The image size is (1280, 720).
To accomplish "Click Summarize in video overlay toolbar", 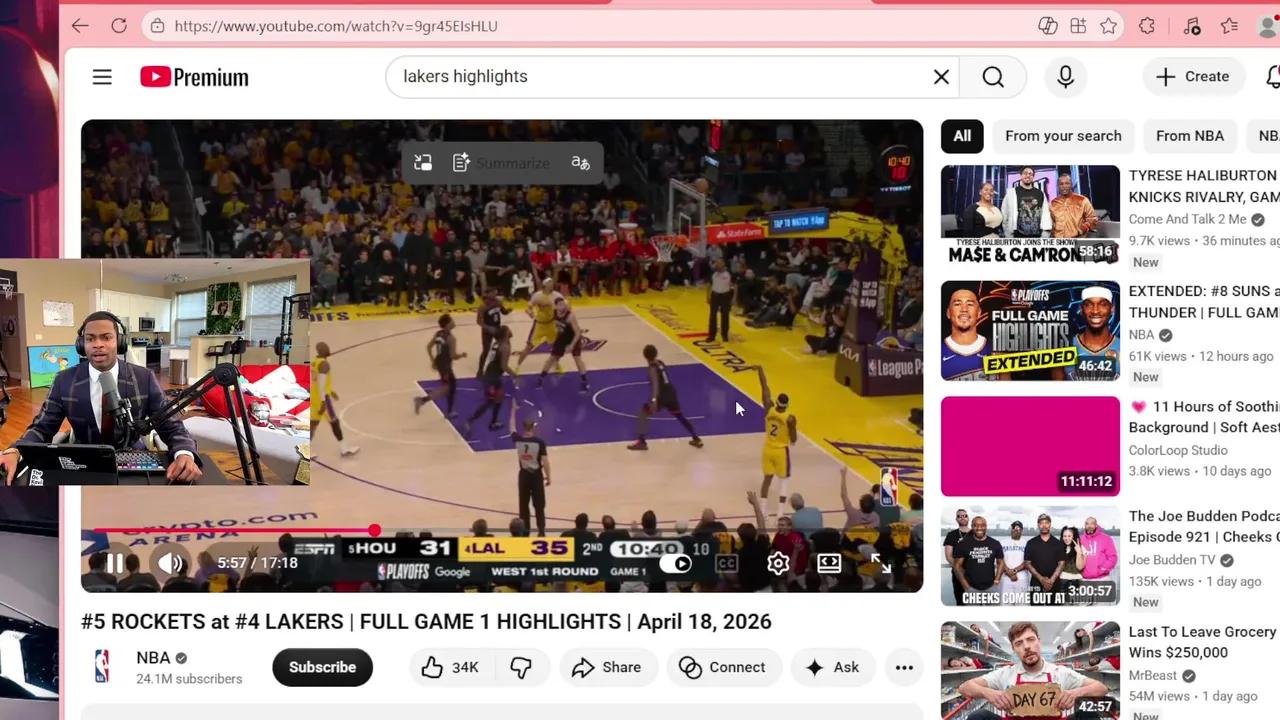I will (501, 163).
